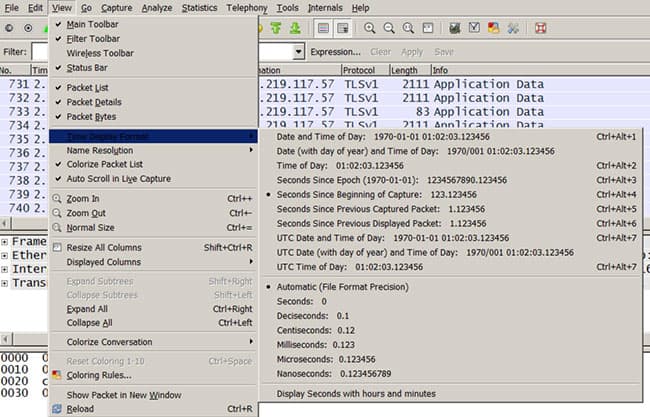This screenshot has width=650, height=417.
Task: Select Time of Day format
Action: (x=451, y=165)
